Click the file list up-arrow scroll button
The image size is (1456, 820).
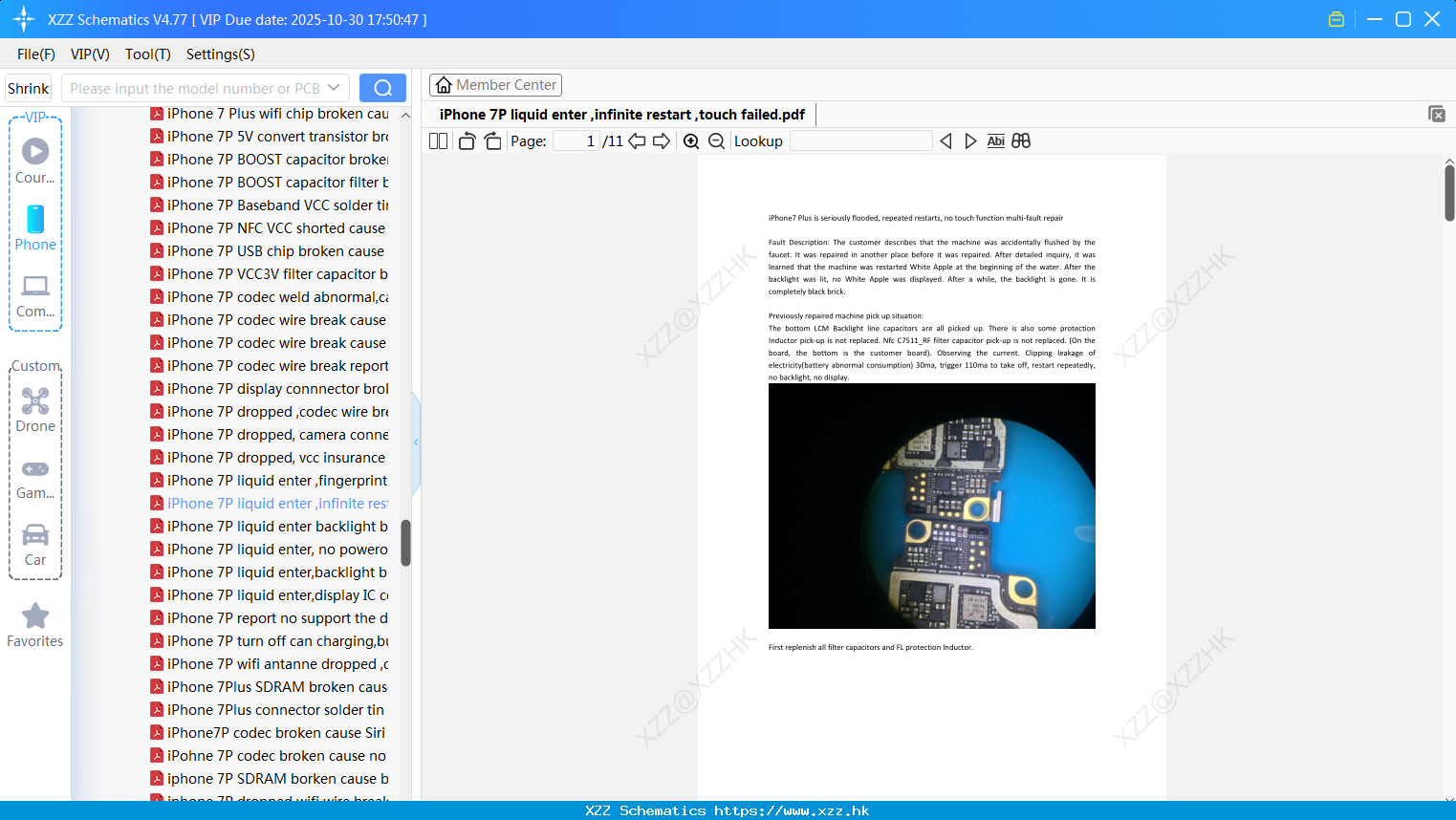[x=405, y=115]
